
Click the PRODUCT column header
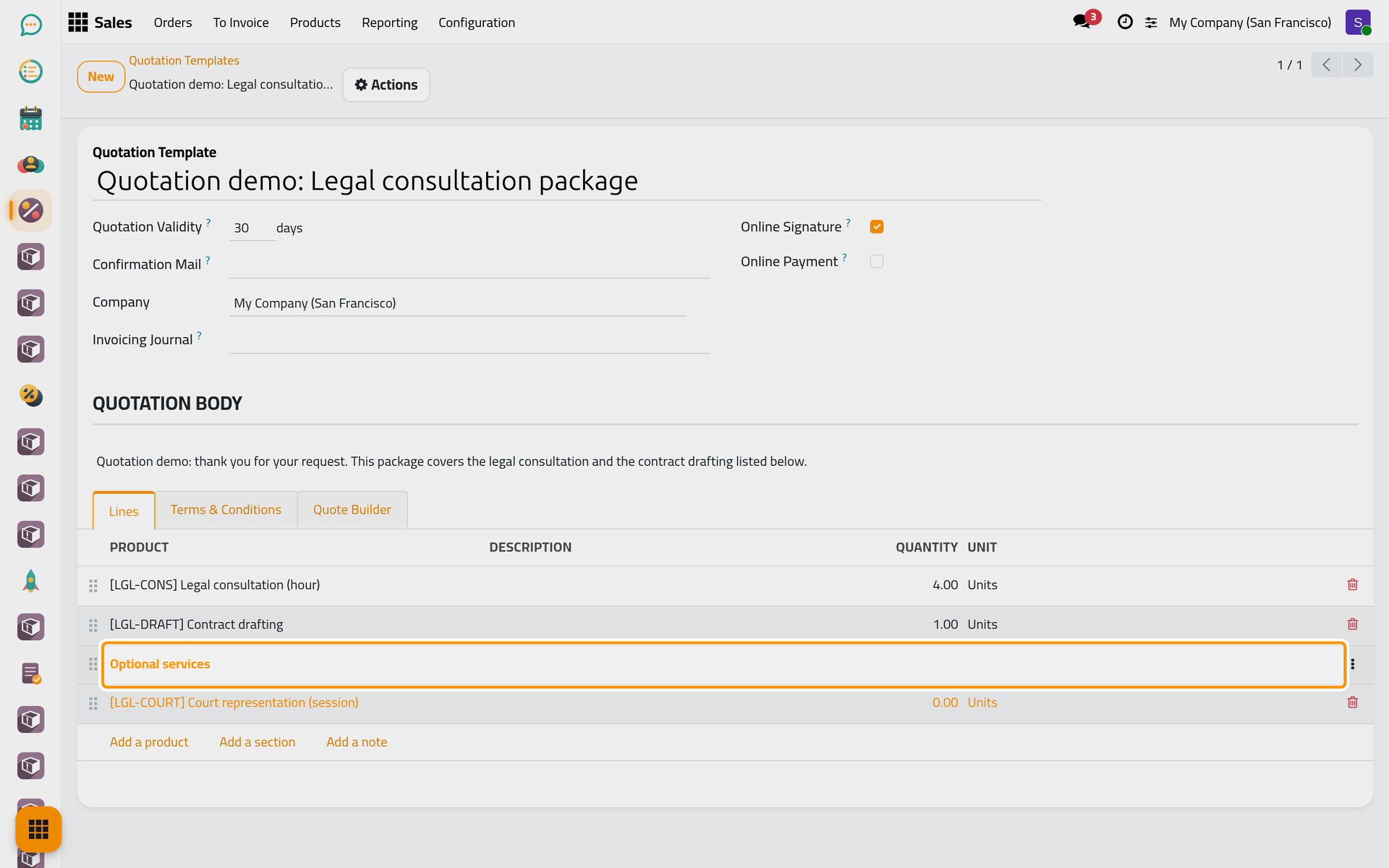pyautogui.click(x=139, y=548)
